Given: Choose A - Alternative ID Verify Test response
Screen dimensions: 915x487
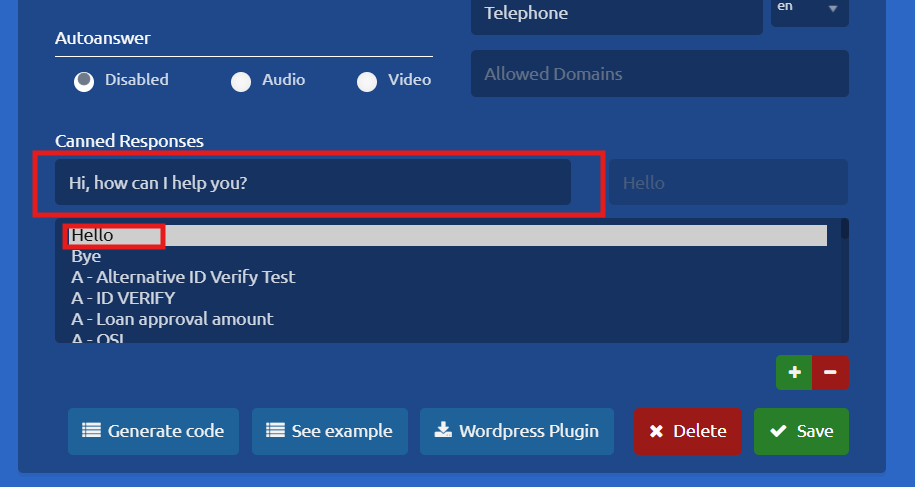Looking at the screenshot, I should (183, 277).
